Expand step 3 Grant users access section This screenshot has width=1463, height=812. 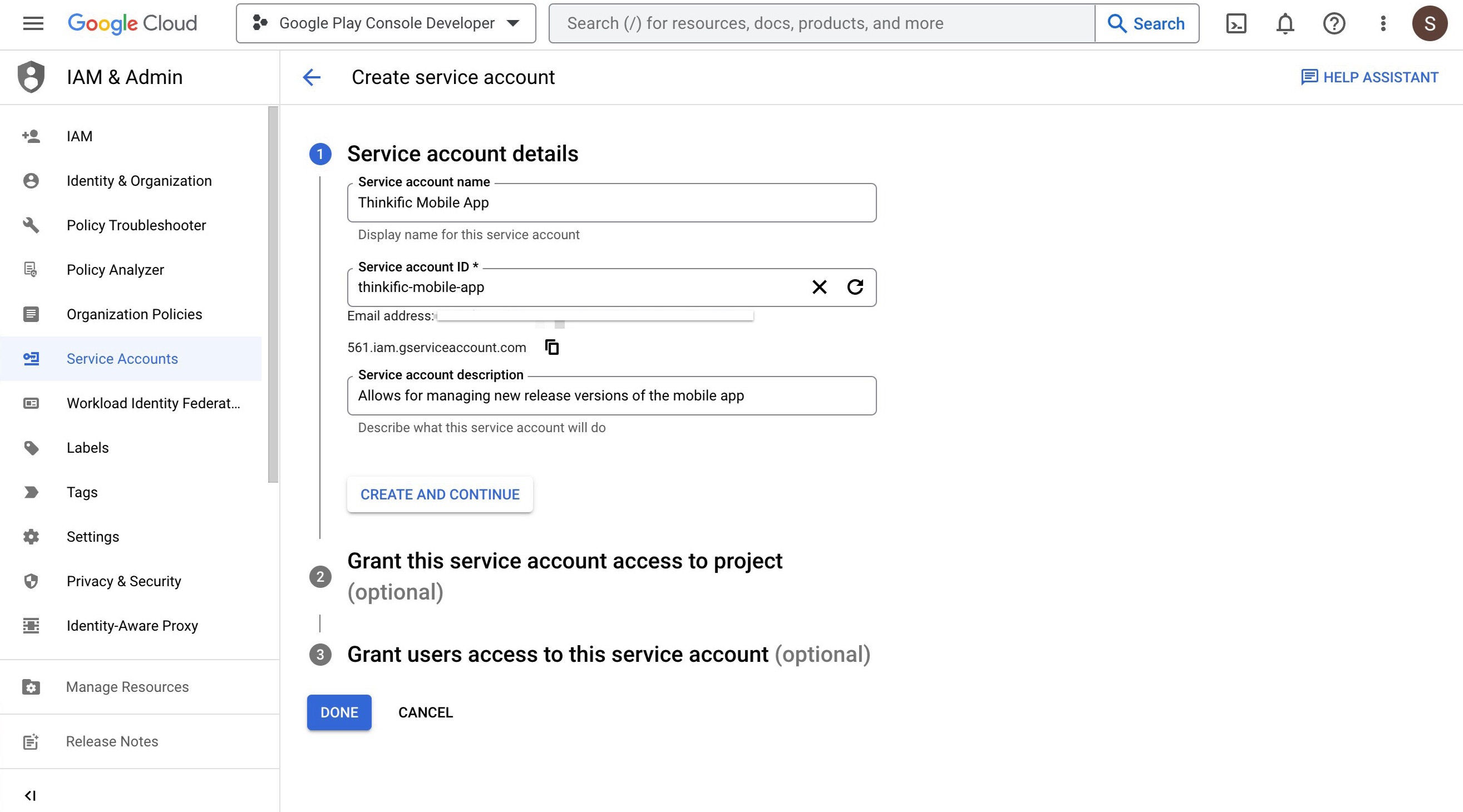pos(608,654)
